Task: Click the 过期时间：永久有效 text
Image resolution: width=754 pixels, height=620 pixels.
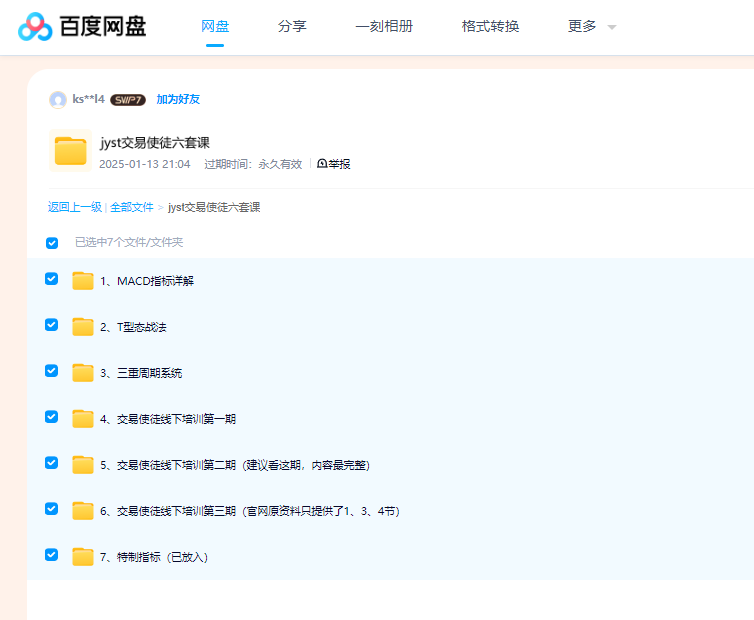Action: 253,164
